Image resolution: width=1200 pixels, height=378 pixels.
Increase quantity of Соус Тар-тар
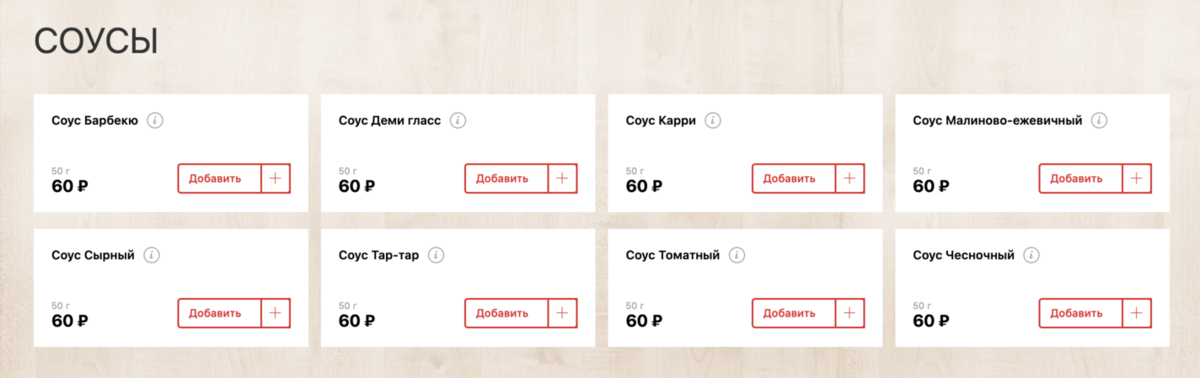563,312
